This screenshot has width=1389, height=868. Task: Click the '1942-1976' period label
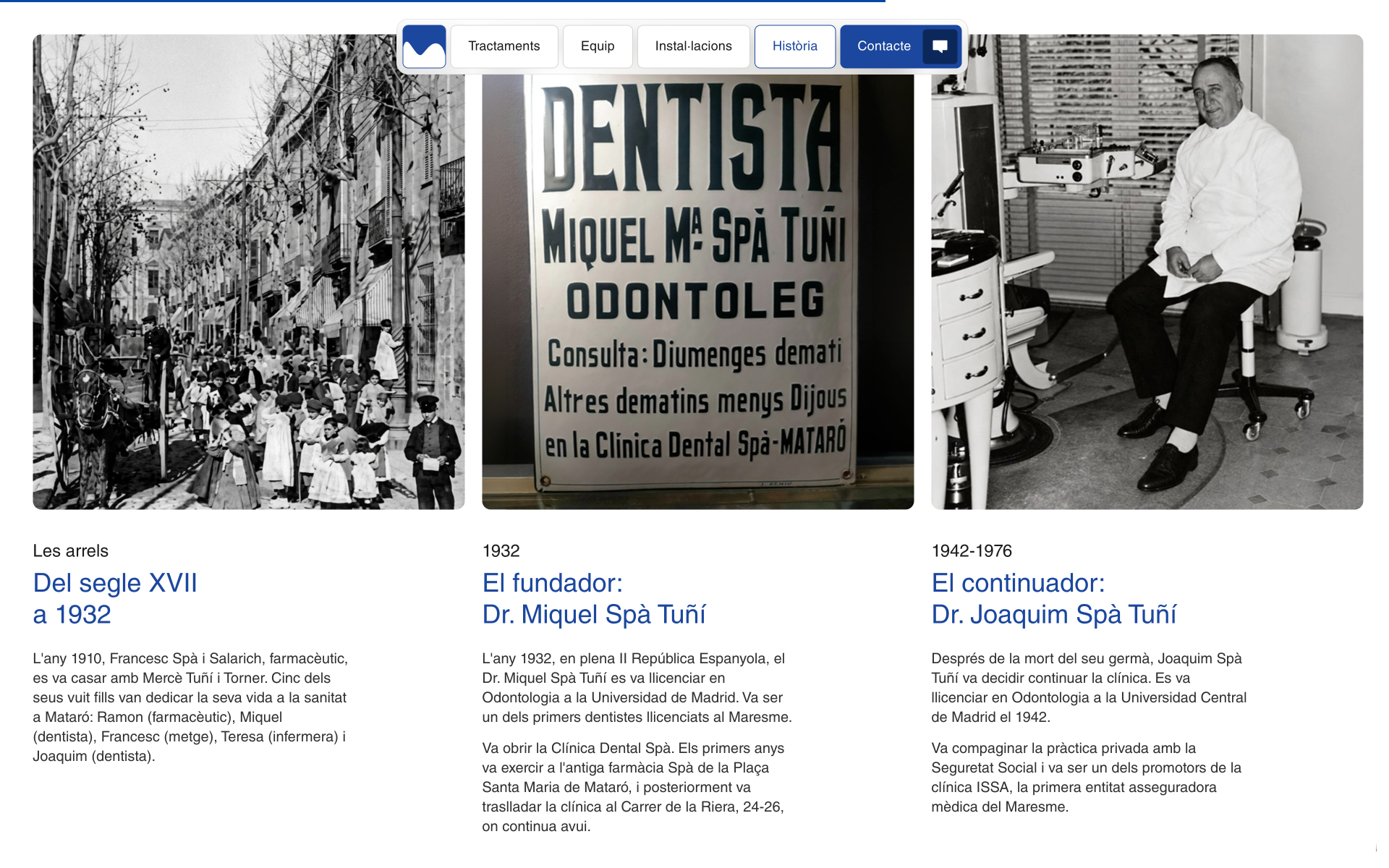(x=972, y=550)
